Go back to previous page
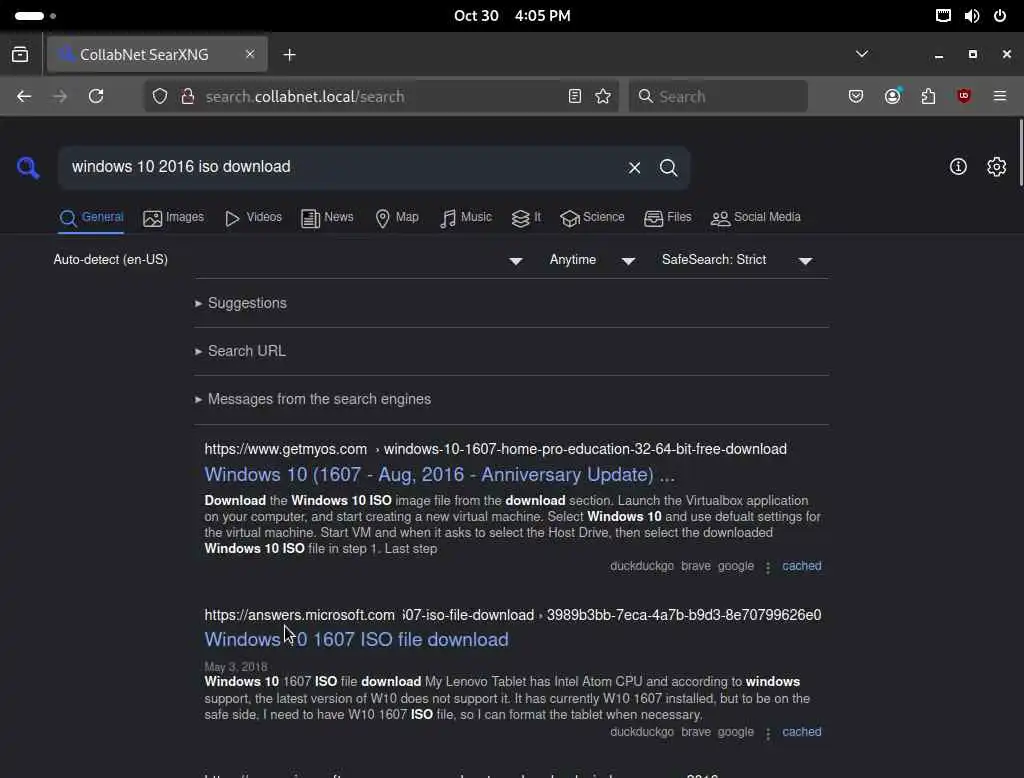Image resolution: width=1024 pixels, height=778 pixels. click(24, 96)
